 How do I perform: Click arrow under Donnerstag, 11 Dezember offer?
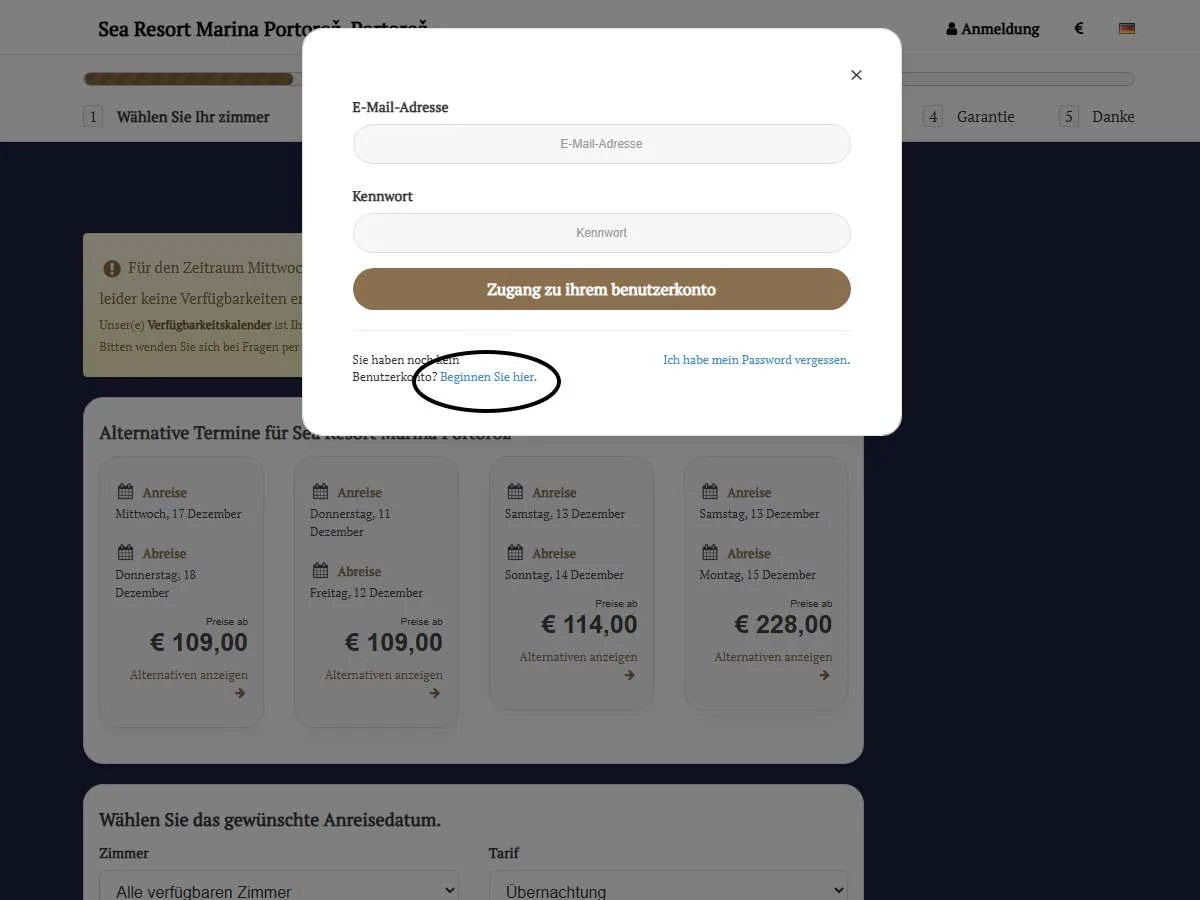[x=434, y=693]
